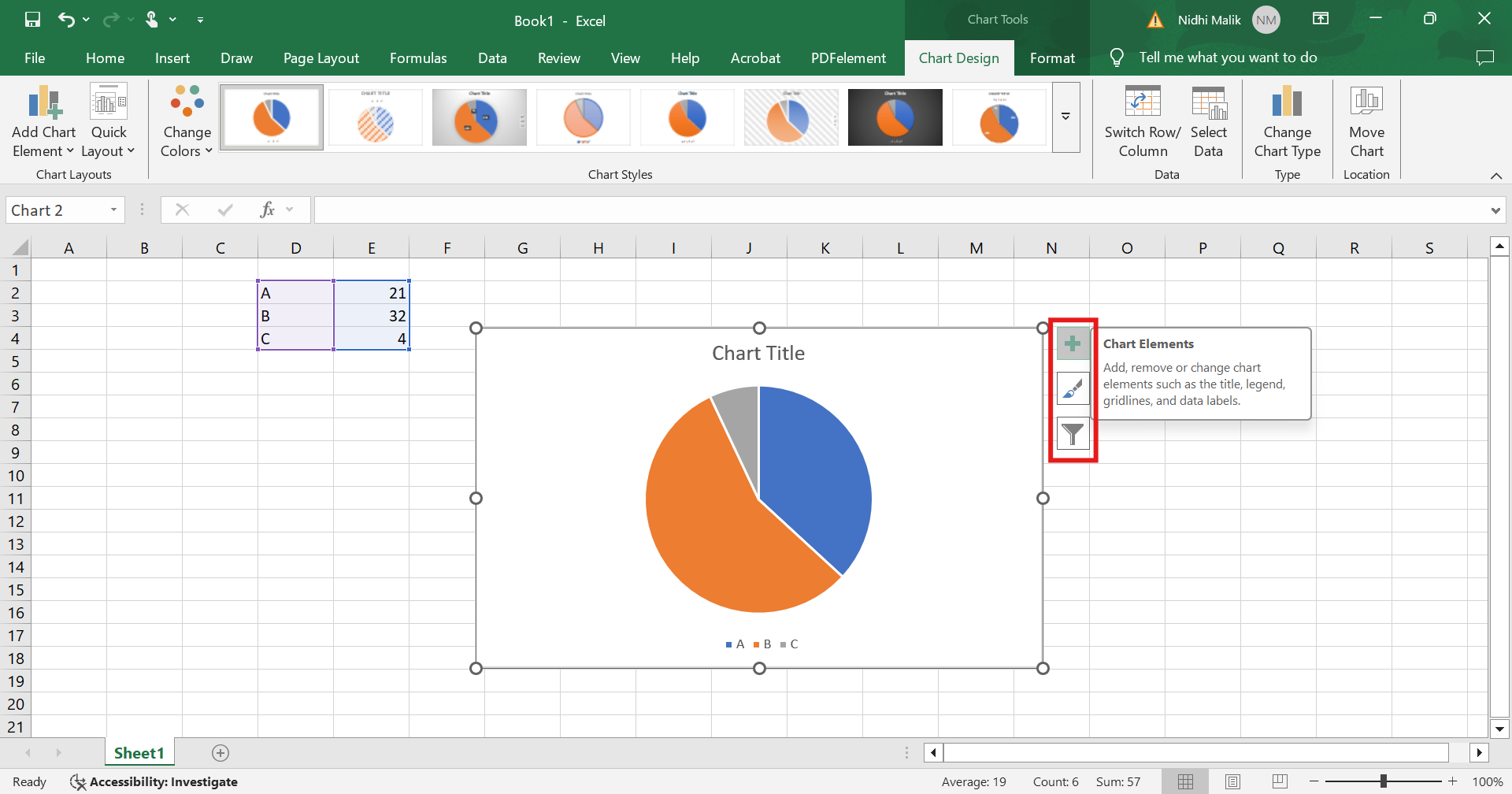Open the Insert ribbon tab

click(x=172, y=58)
